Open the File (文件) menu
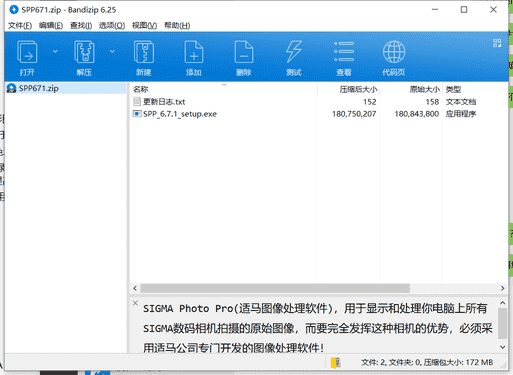This screenshot has width=513, height=375. click(20, 26)
